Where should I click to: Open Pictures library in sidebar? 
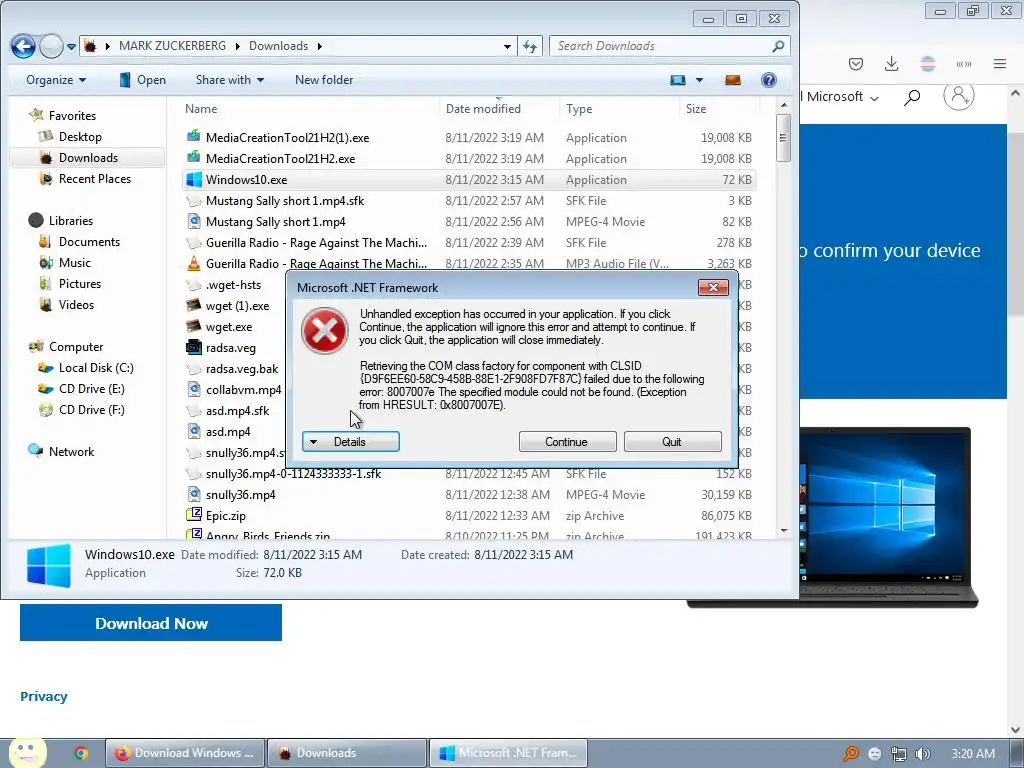point(70,283)
